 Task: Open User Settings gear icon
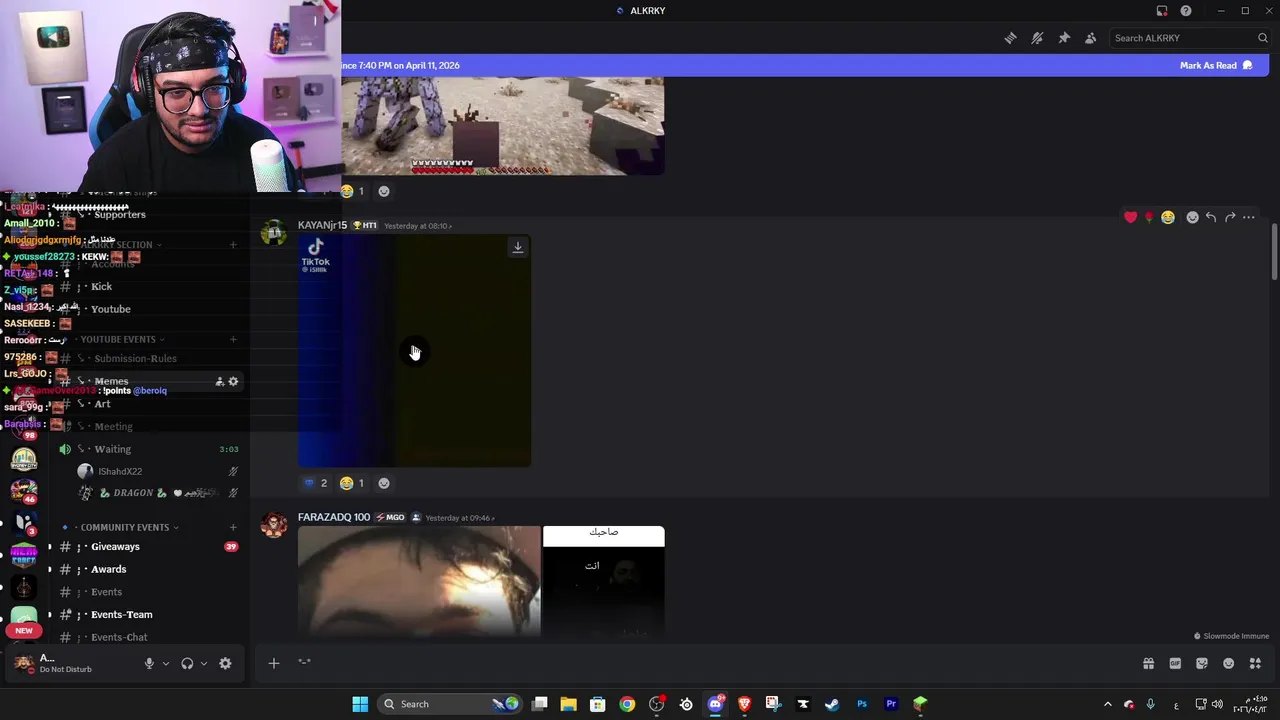tap(225, 663)
